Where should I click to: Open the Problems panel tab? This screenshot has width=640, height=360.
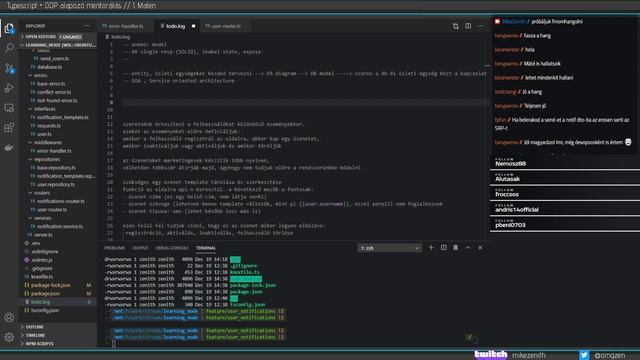coord(115,248)
